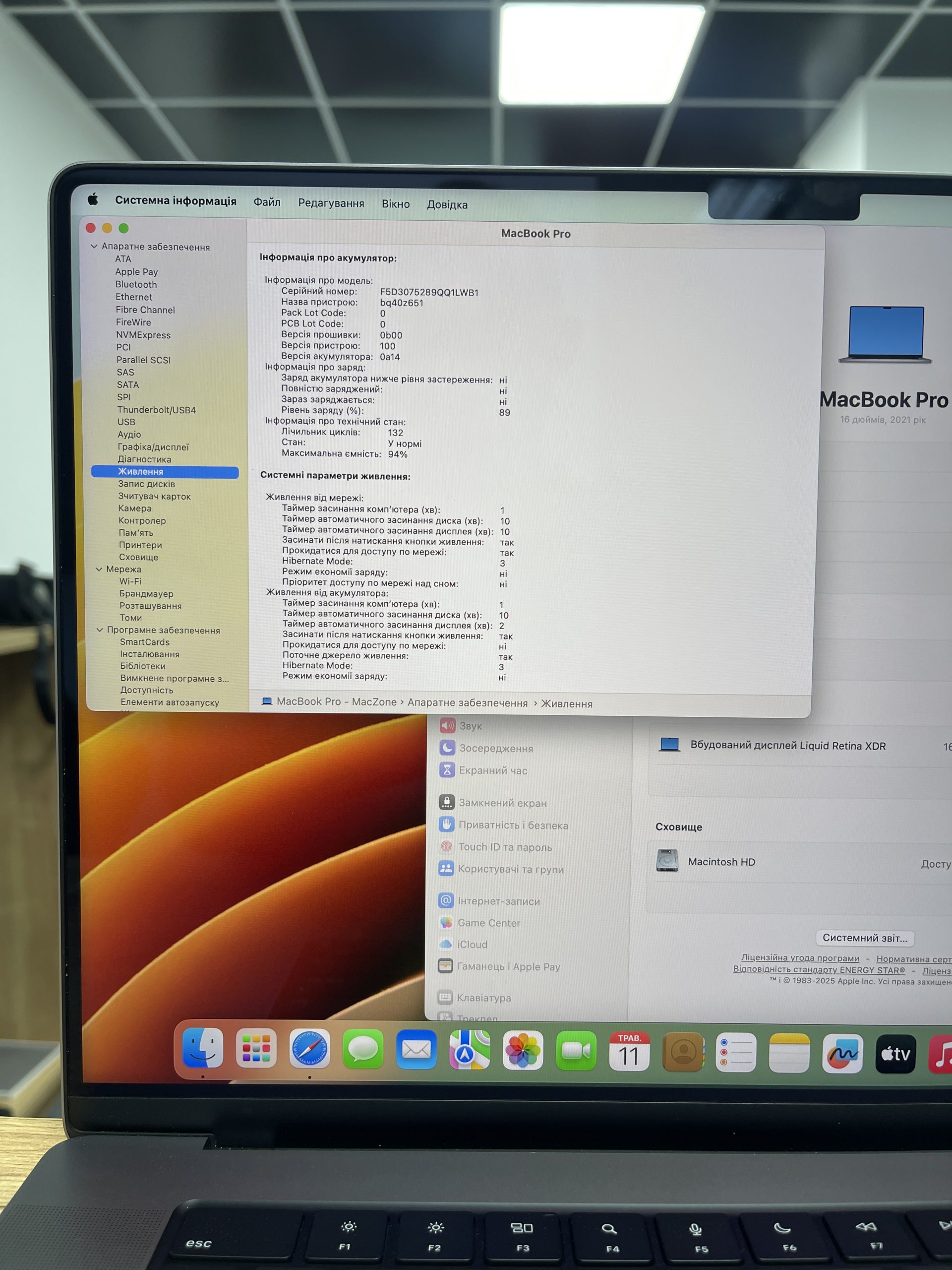
Task: Select highlighted Живлення item
Action: pyautogui.click(x=165, y=472)
